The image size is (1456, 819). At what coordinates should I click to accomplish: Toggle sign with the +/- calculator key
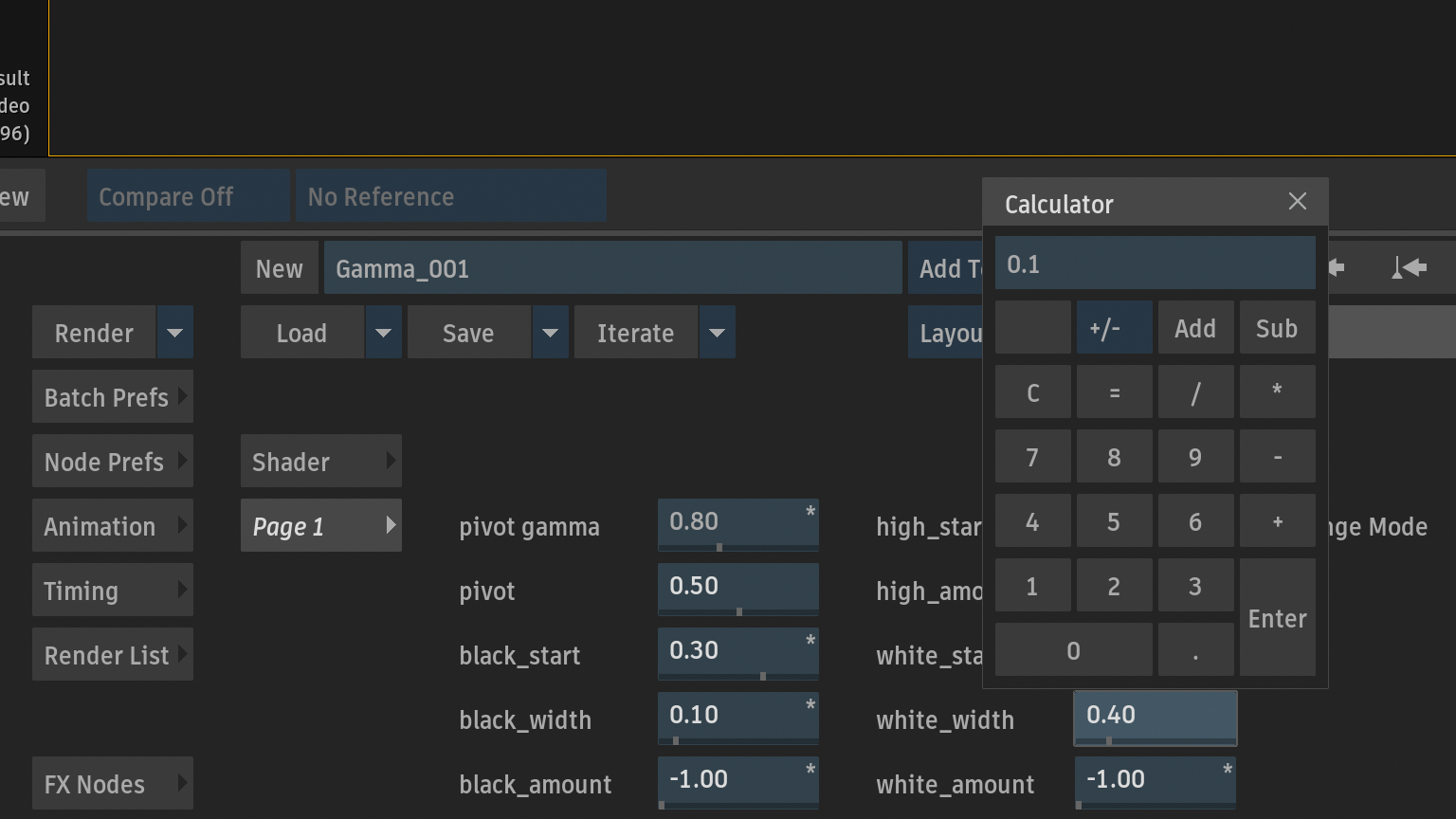(1115, 328)
